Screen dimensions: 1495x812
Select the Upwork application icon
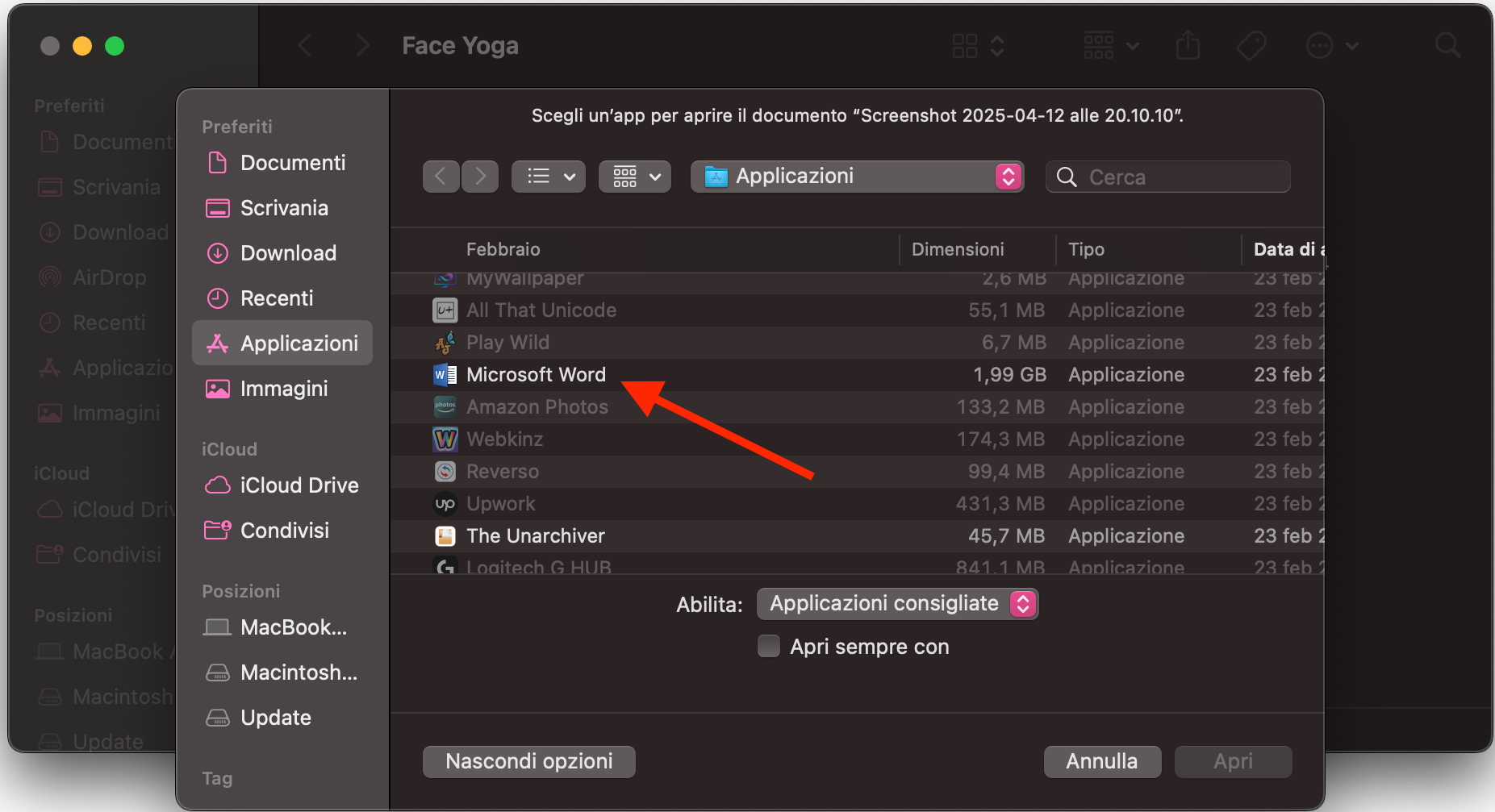pyautogui.click(x=445, y=503)
